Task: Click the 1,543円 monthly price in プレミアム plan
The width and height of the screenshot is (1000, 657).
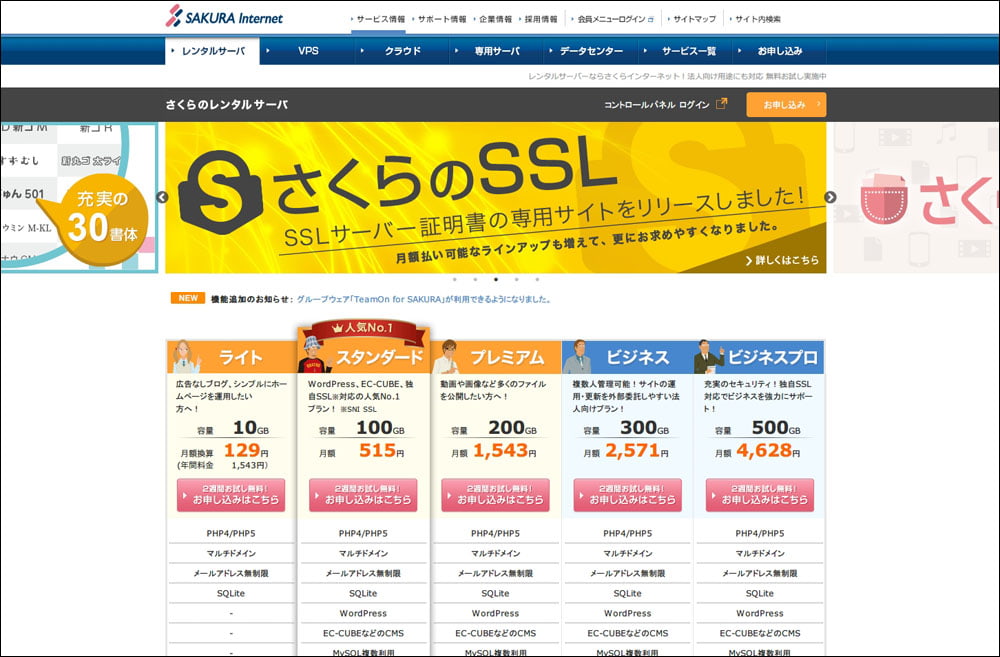Action: 504,450
